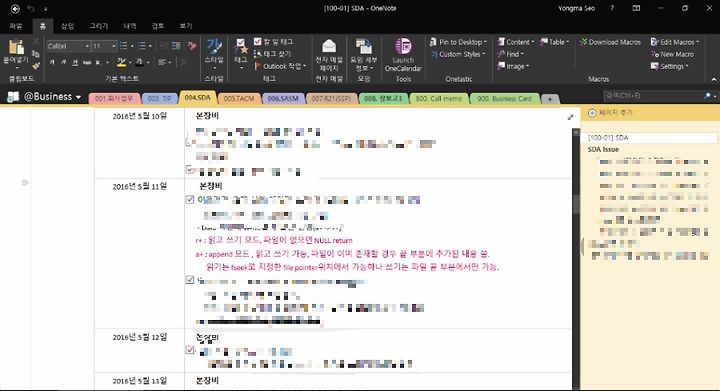The image size is (720, 391).
Task: Click New Macro in Macros group
Action: tap(672, 54)
